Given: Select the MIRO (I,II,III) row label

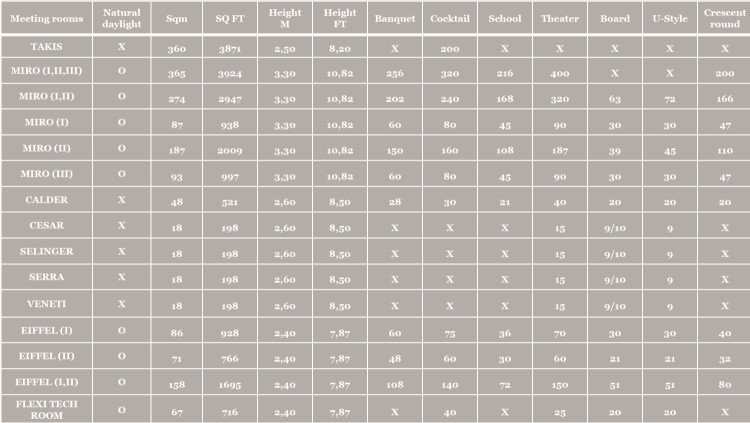Looking at the screenshot, I should point(46,71).
